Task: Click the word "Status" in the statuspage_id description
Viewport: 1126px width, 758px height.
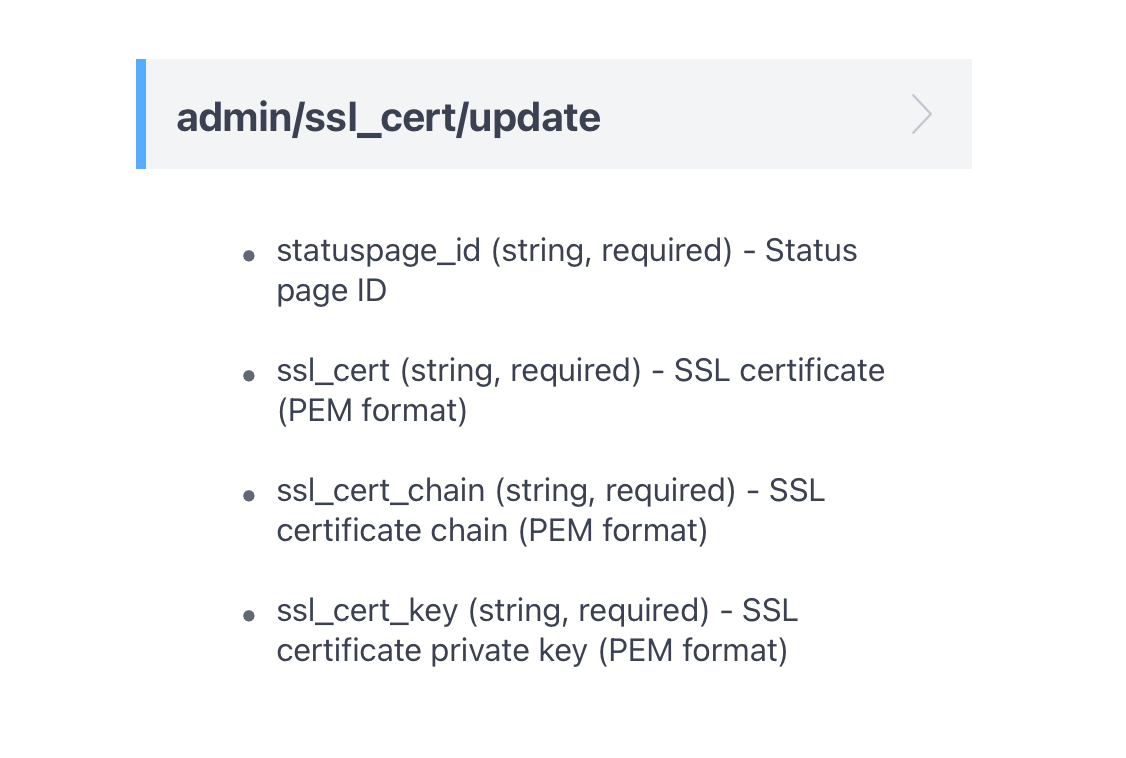Action: point(811,250)
